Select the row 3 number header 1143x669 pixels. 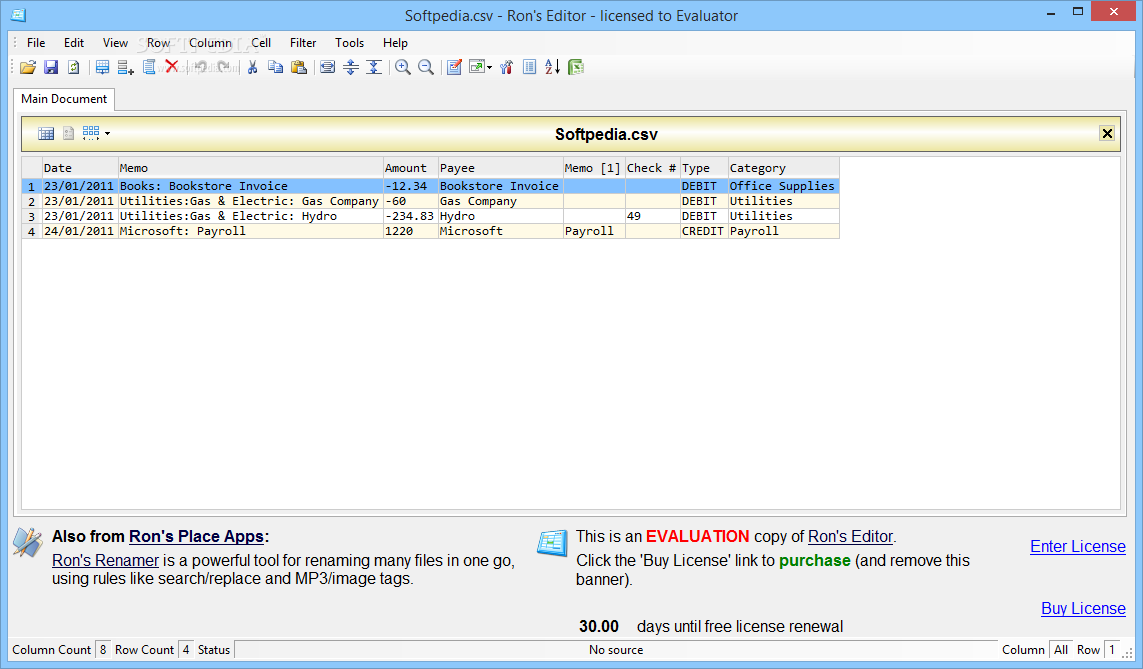point(31,216)
